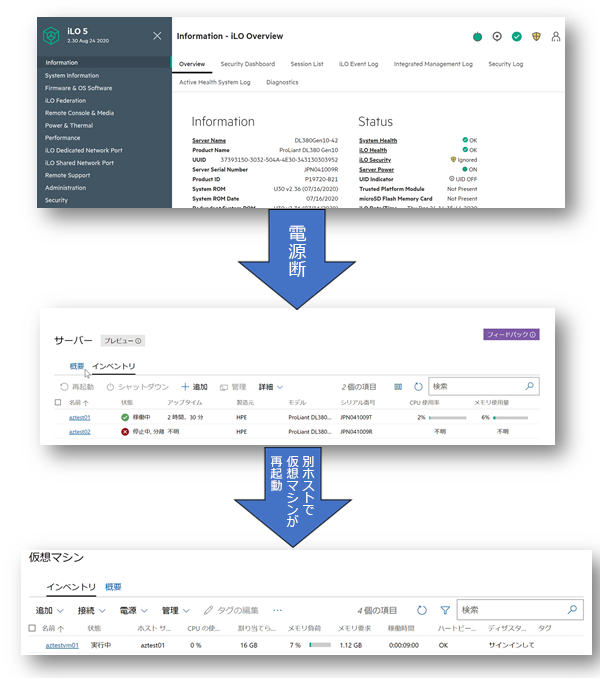Toggle select-all checkbox in server list header
The width and height of the screenshot is (600, 680).
[58, 402]
